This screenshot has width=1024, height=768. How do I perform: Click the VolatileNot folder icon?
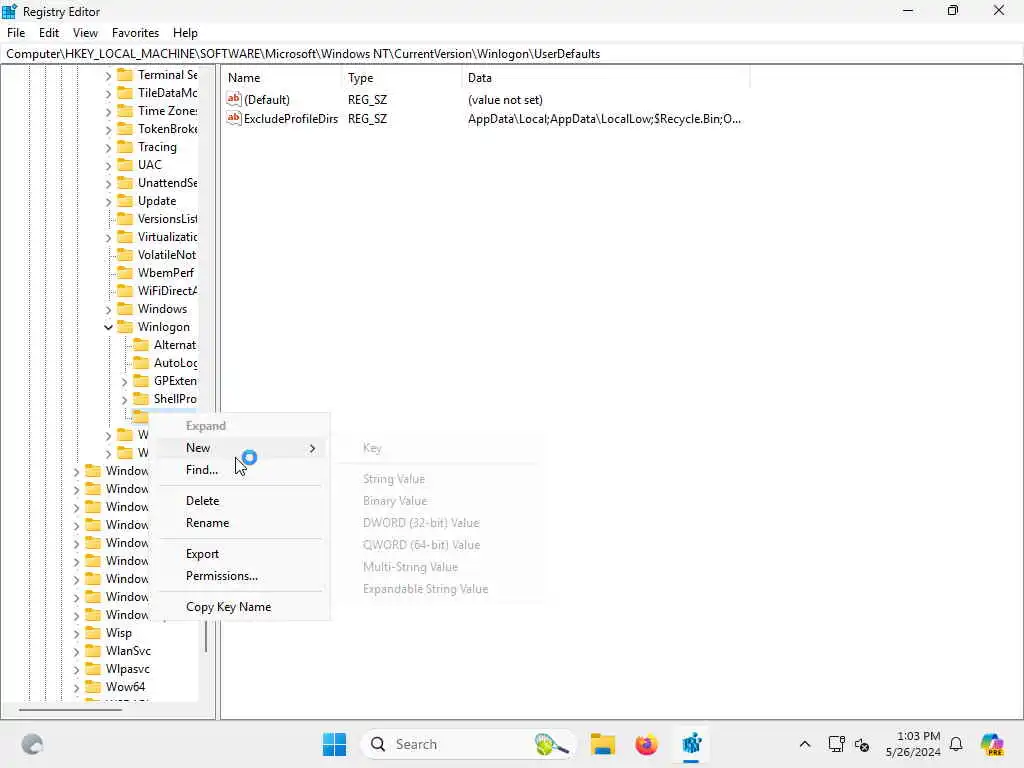pos(125,255)
